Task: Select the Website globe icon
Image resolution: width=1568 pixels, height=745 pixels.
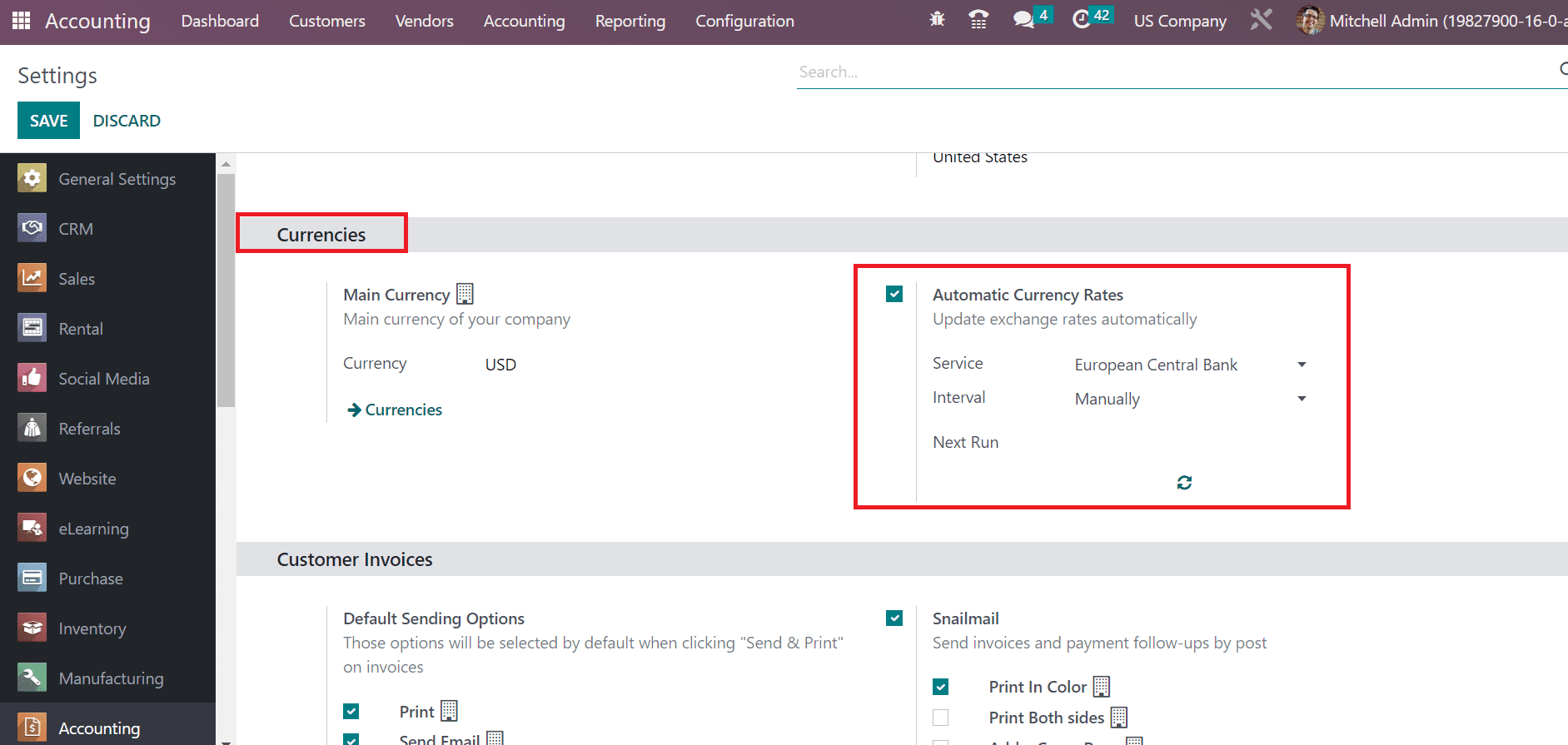Action: (32, 478)
